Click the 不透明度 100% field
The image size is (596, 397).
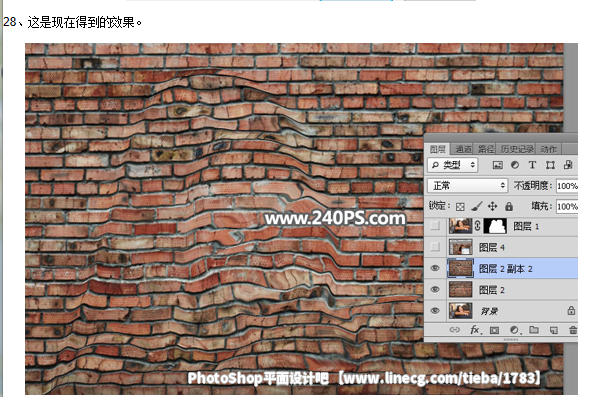point(567,186)
